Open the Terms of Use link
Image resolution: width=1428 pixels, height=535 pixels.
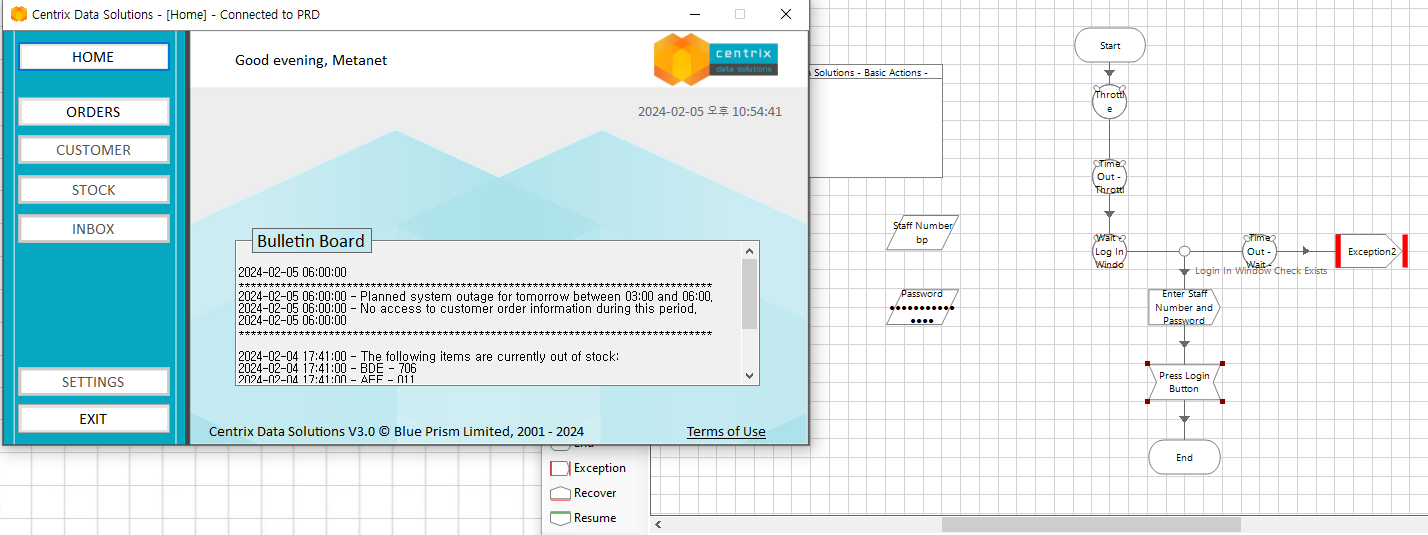click(x=726, y=432)
